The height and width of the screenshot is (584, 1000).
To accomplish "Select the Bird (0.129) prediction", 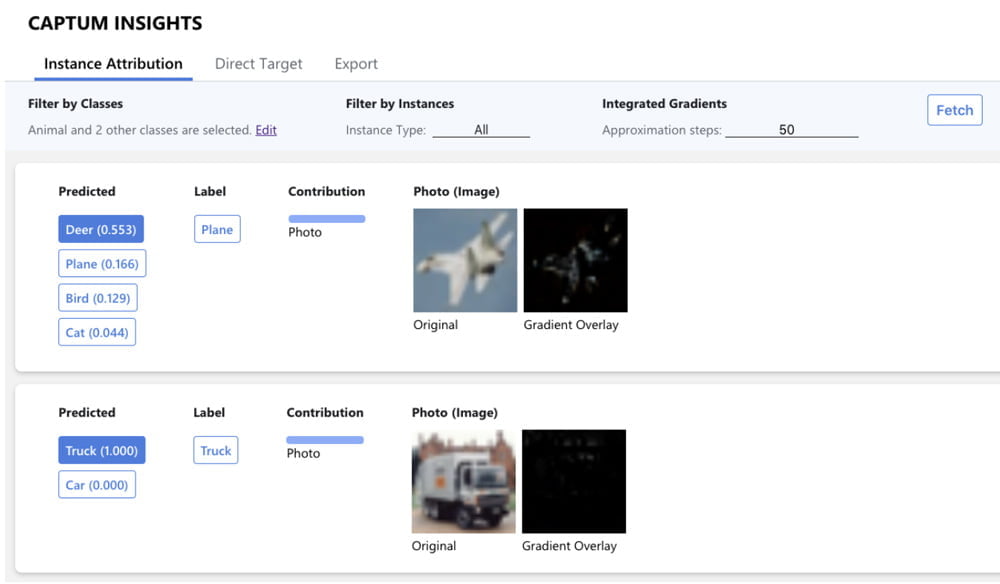I will click(x=97, y=298).
